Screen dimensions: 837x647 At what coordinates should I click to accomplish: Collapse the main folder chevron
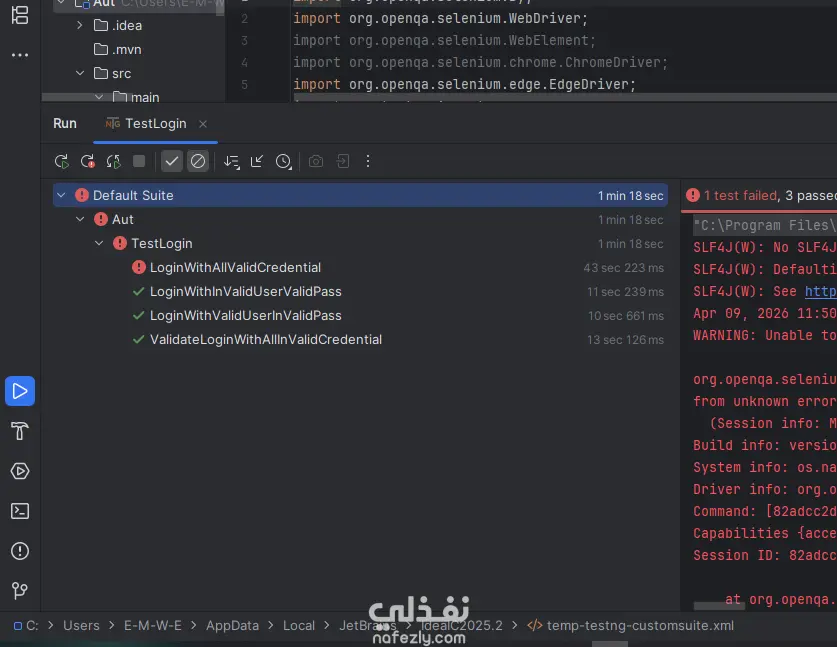tap(99, 97)
